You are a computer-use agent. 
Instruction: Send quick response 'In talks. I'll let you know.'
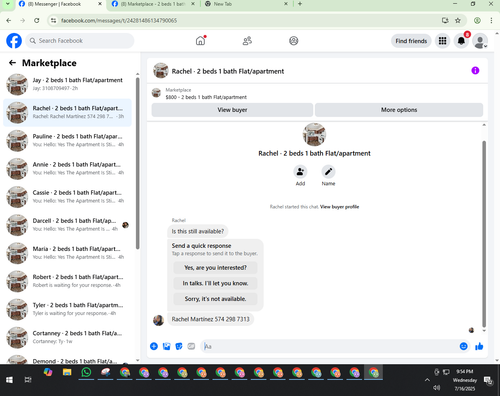pyautogui.click(x=215, y=283)
